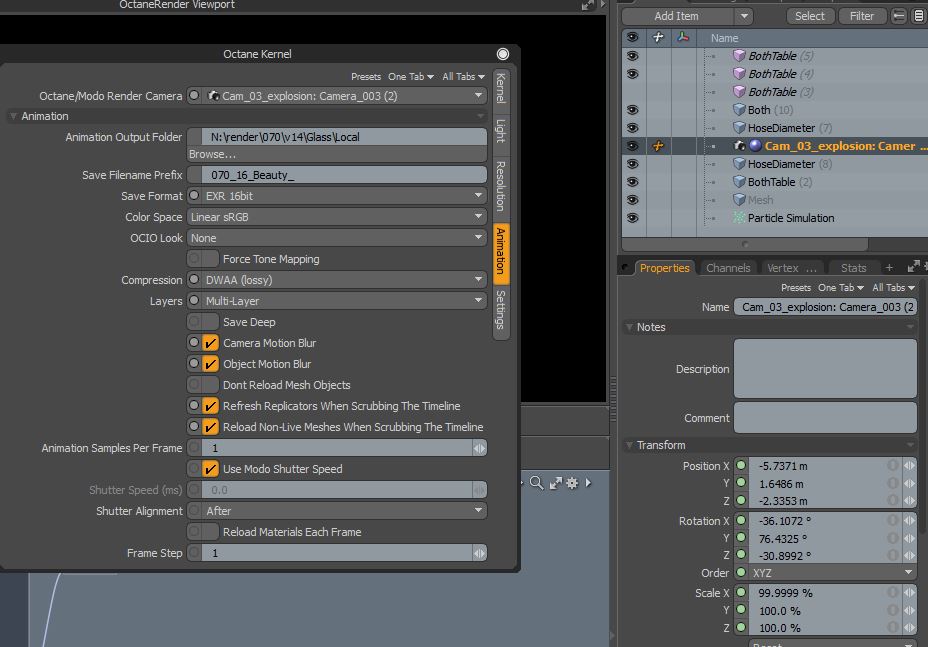Toggle visibility eye of Both (10)
This screenshot has height=647, width=928.
[633, 110]
